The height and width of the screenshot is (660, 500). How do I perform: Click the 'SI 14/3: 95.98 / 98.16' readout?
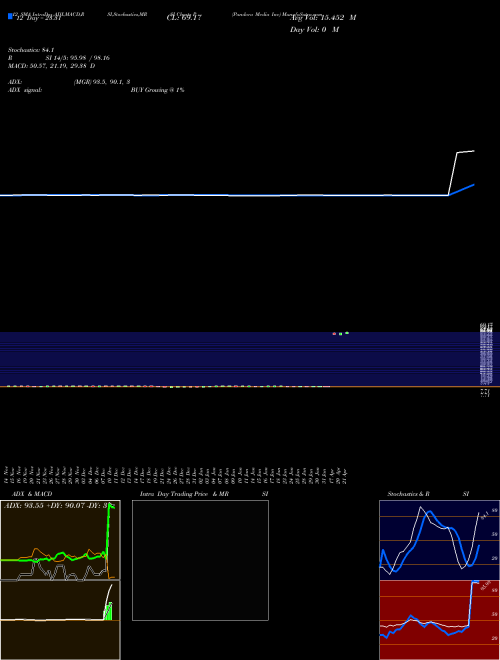[x=78, y=58]
